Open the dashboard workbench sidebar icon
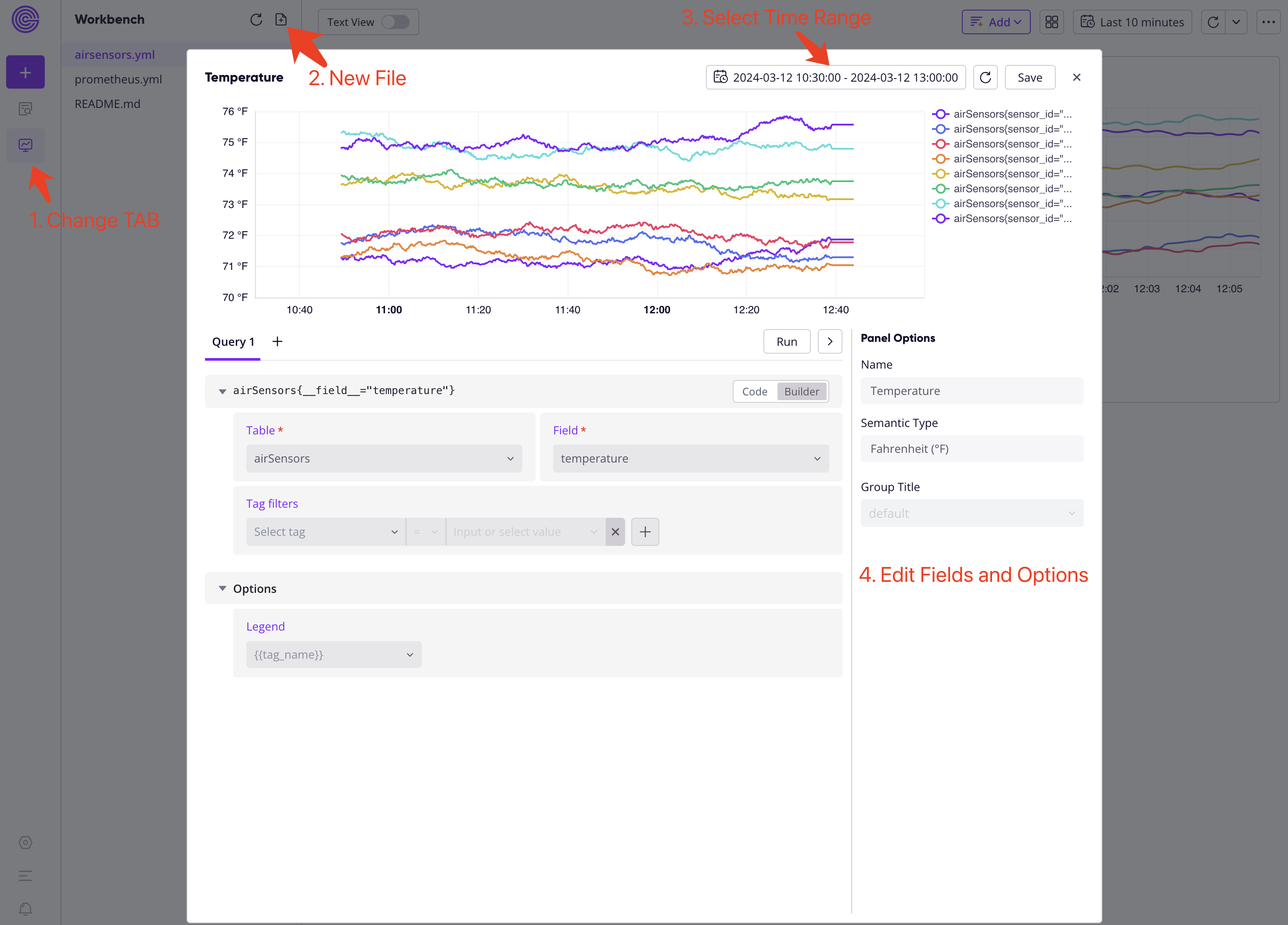The image size is (1288, 925). pyautogui.click(x=25, y=145)
